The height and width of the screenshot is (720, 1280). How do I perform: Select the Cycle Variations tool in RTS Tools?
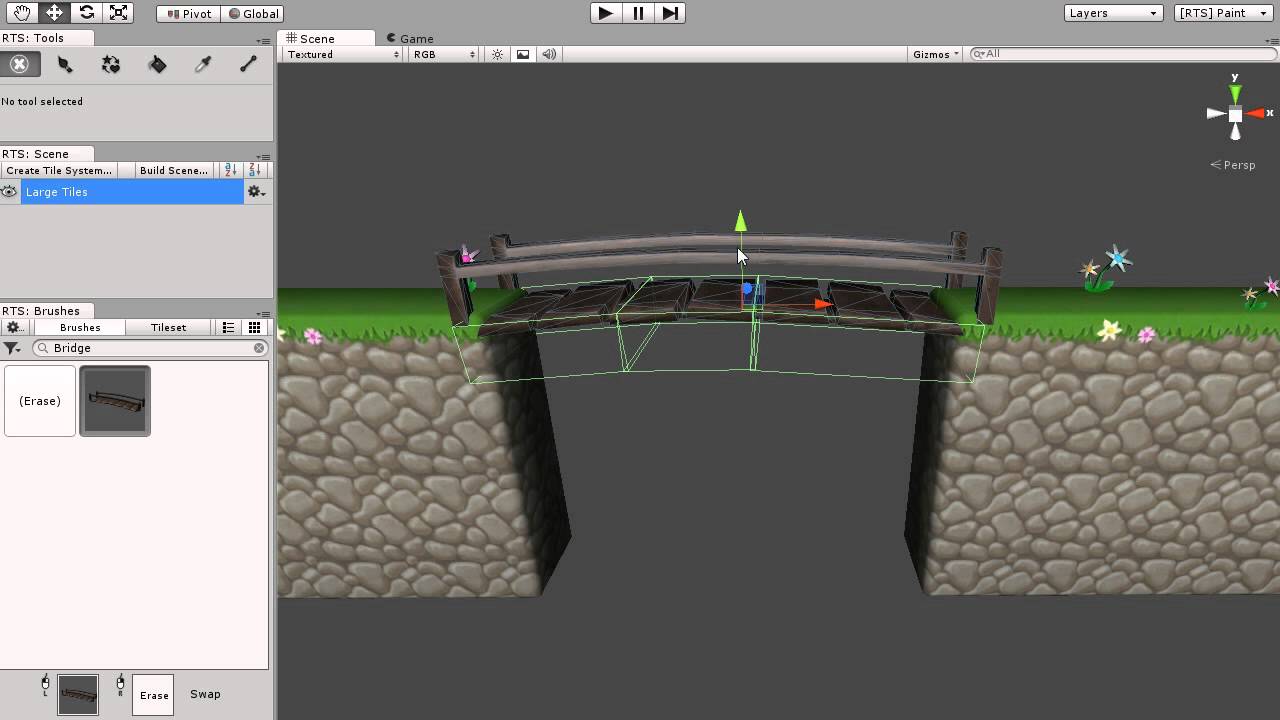coord(110,64)
